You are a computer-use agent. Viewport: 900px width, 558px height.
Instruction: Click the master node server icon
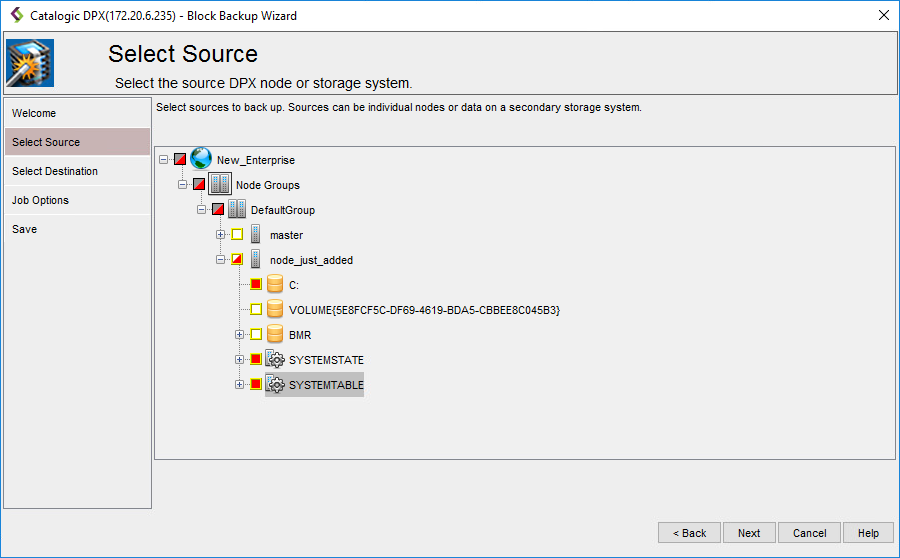[x=256, y=234]
